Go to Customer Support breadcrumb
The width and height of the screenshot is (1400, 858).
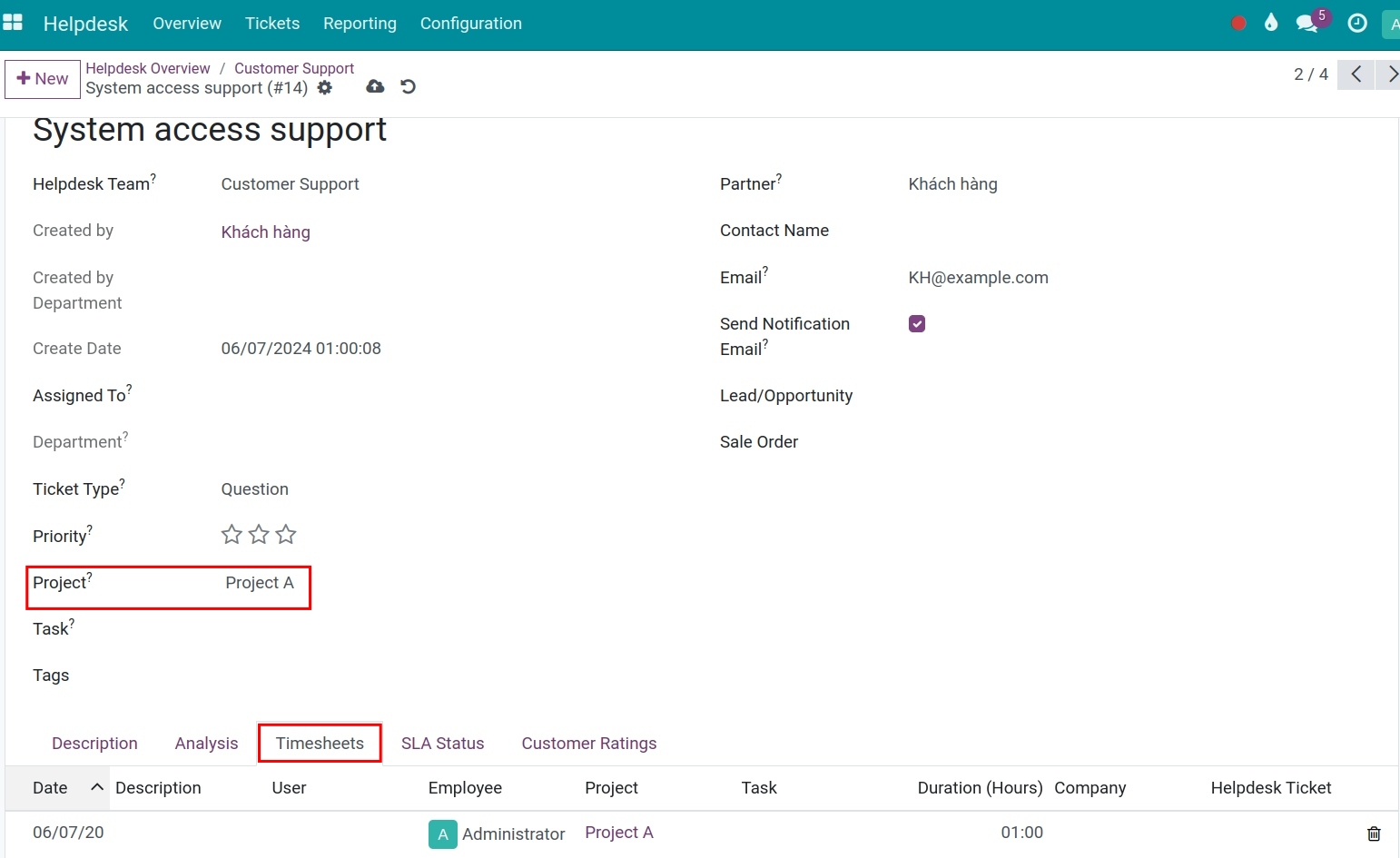tap(294, 68)
